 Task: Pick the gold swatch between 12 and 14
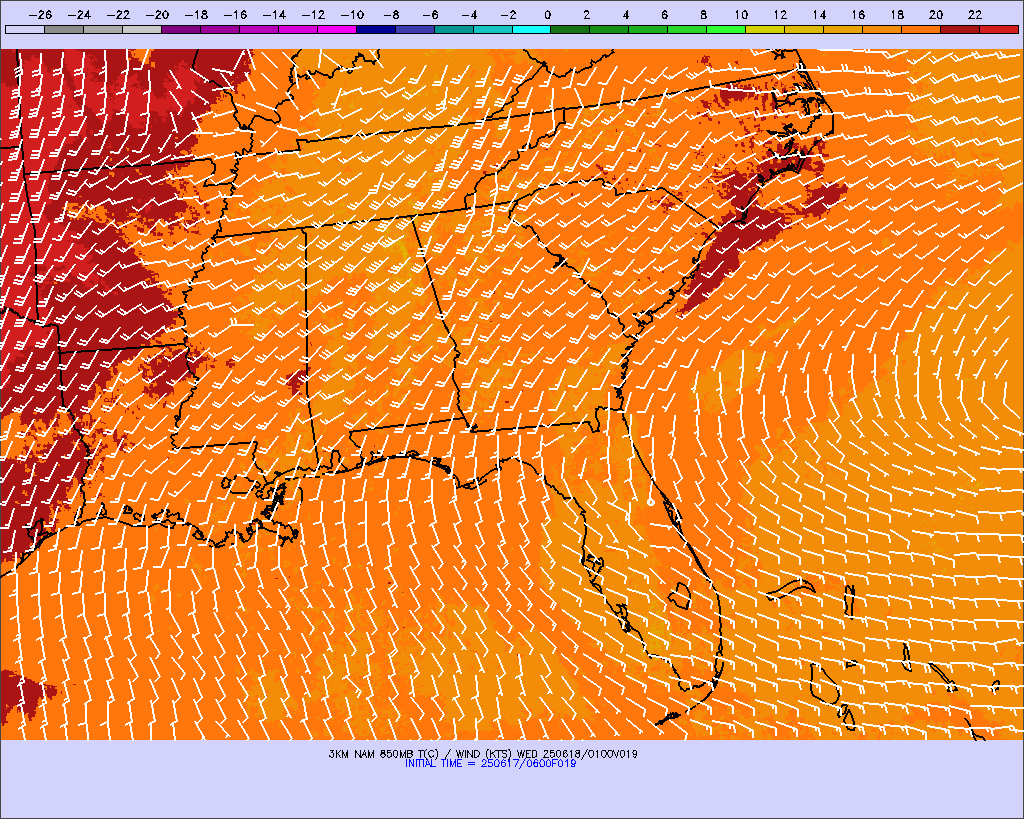pos(804,29)
